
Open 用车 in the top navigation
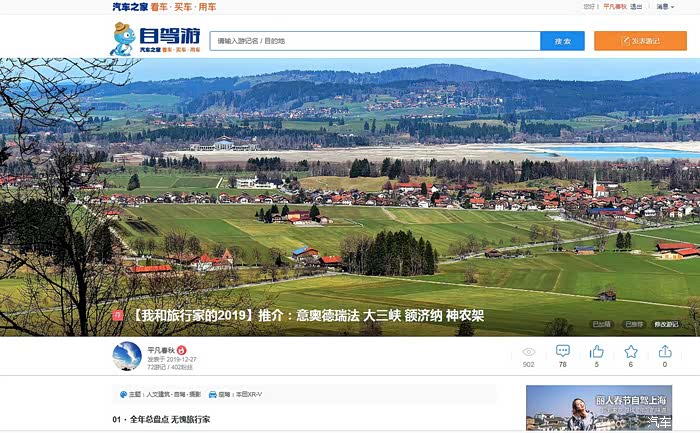pyautogui.click(x=207, y=7)
